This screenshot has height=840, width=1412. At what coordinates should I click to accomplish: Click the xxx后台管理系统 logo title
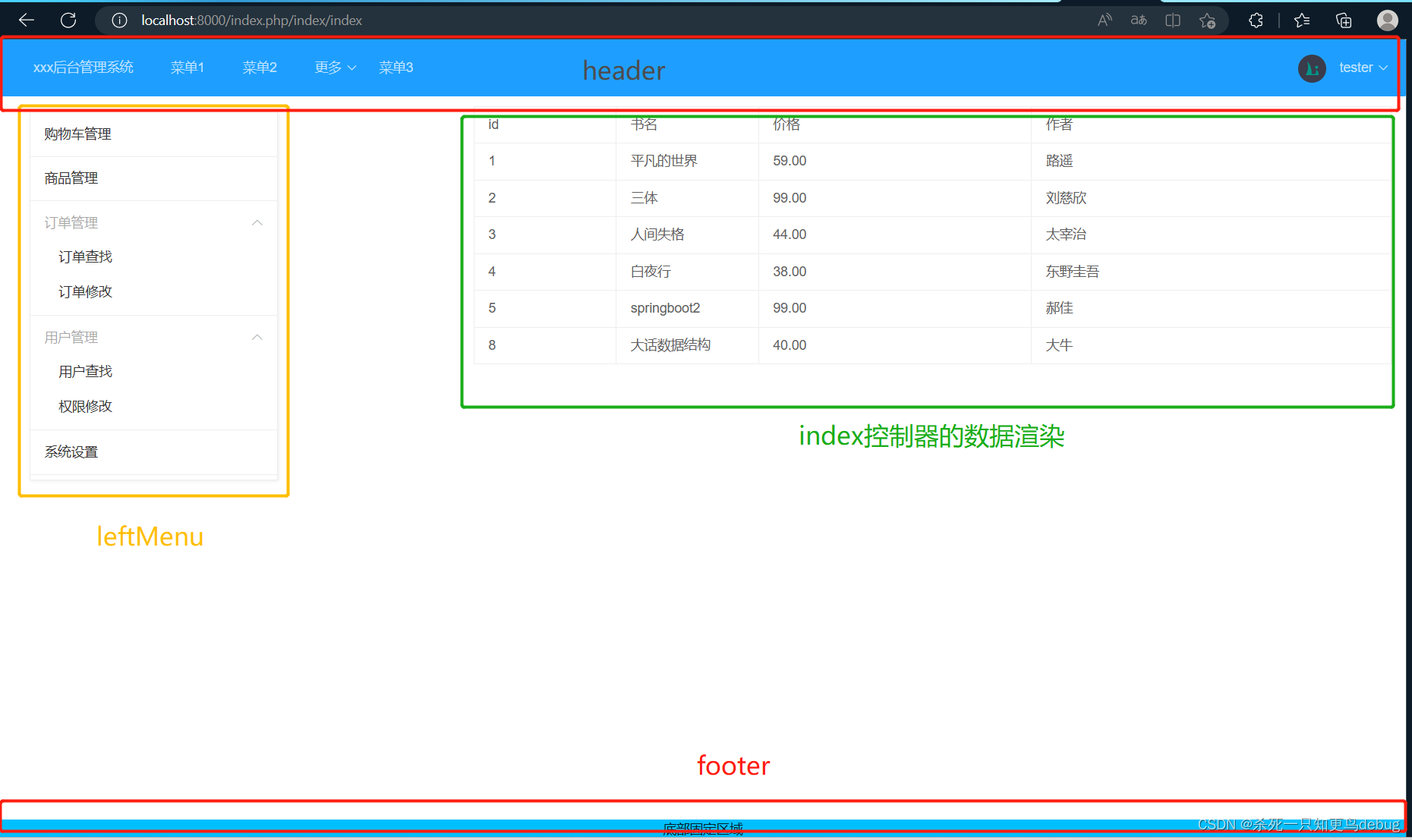coord(84,68)
